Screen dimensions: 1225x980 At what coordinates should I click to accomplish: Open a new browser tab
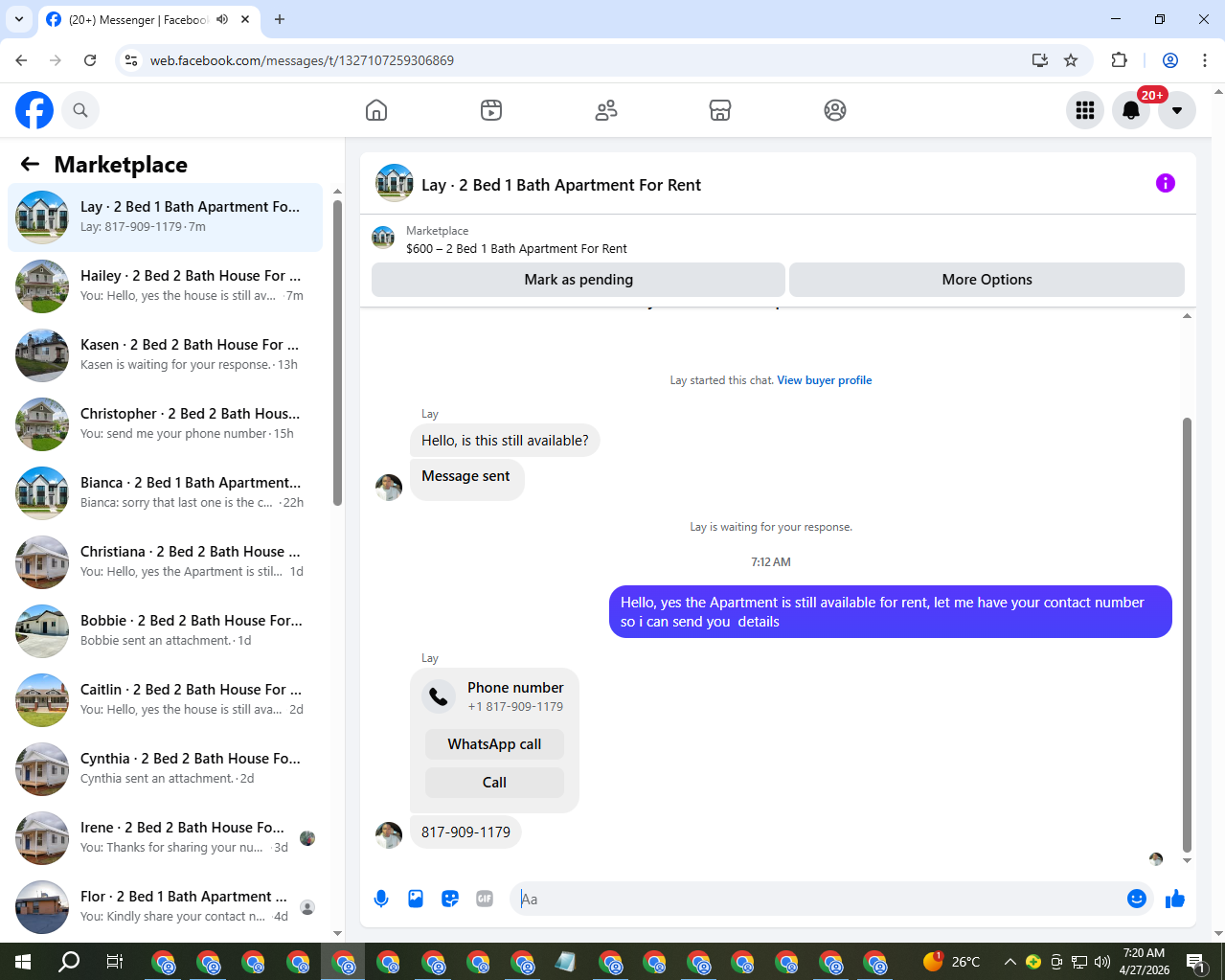(x=280, y=19)
